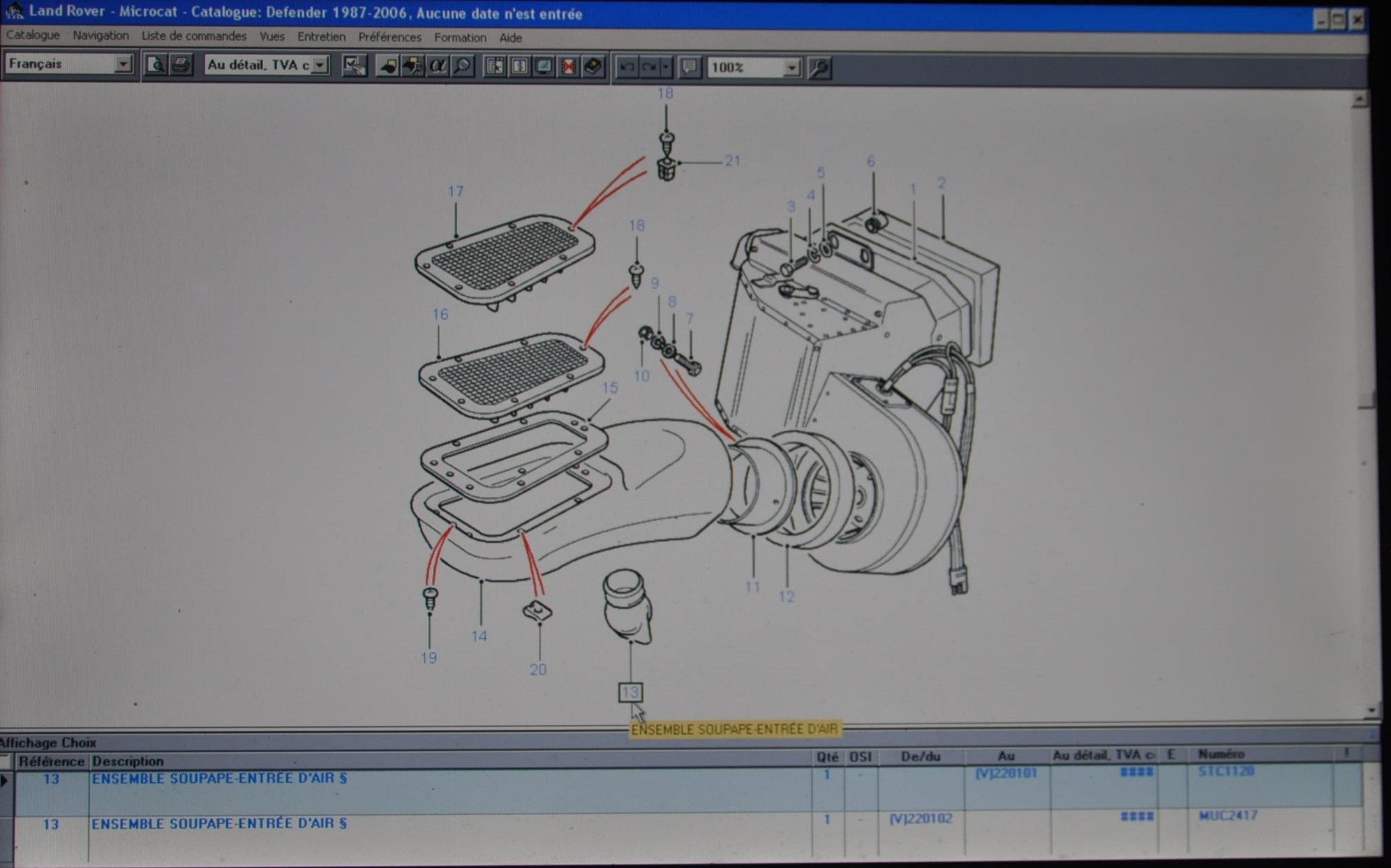Click the printer icon in toolbar
Viewport: 1391px width, 868px height.
pyautogui.click(x=181, y=65)
